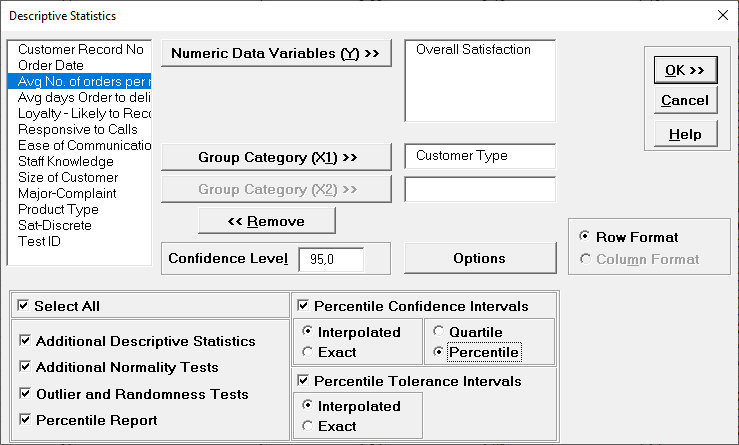
Task: Select Staff Knowledge in the variable list
Action: point(66,161)
